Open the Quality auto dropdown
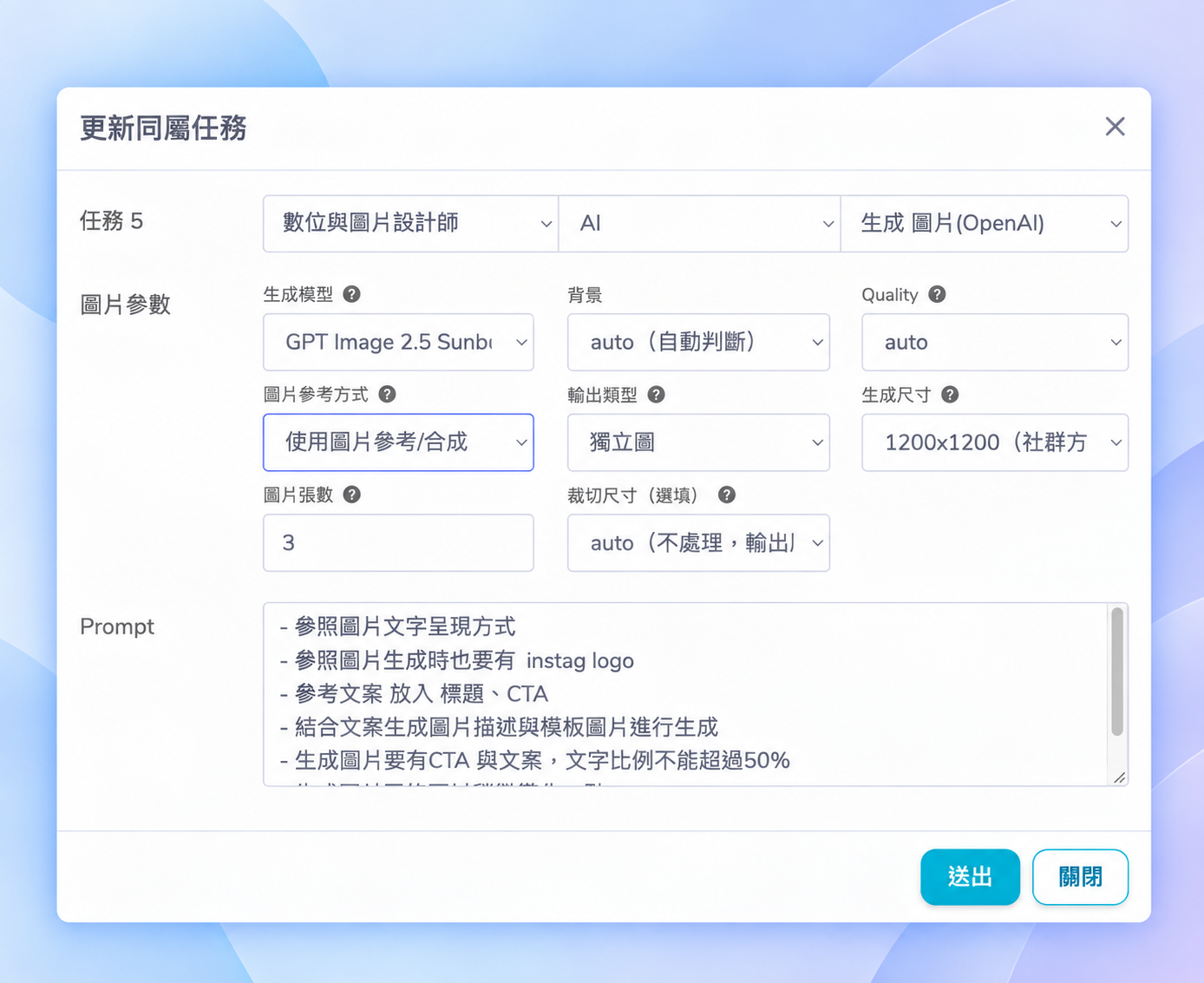The image size is (1204, 983). pyautogui.click(x=995, y=342)
